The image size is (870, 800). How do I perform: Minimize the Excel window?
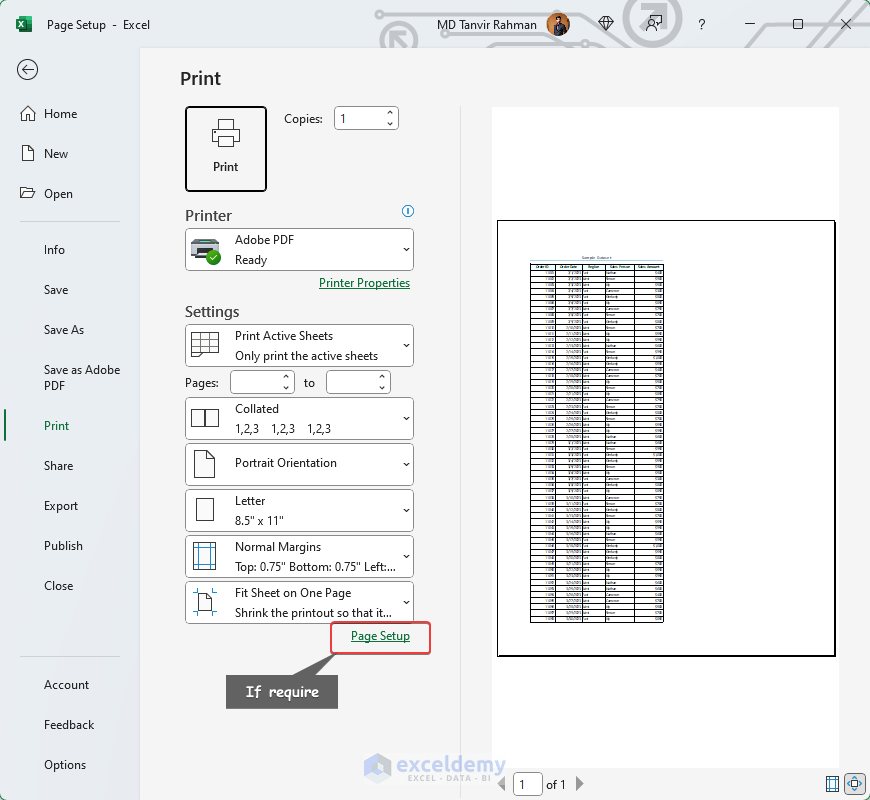[750, 24]
